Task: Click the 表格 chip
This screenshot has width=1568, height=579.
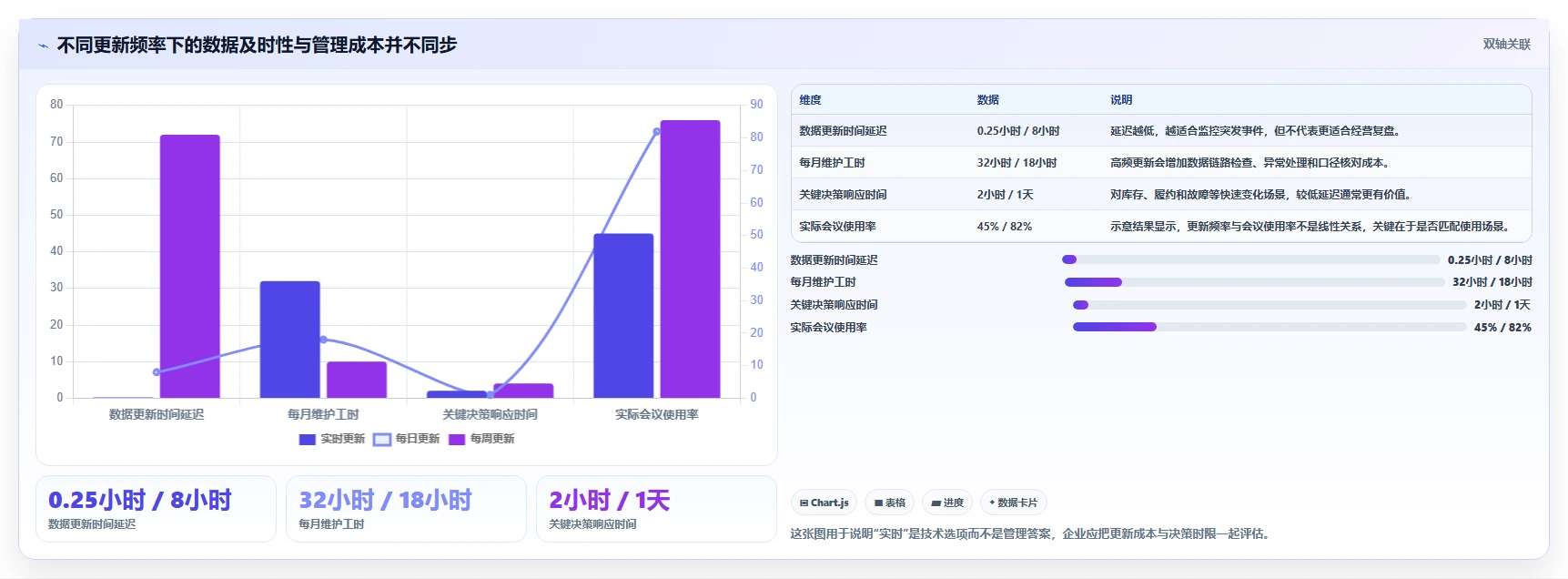Action: coord(890,503)
